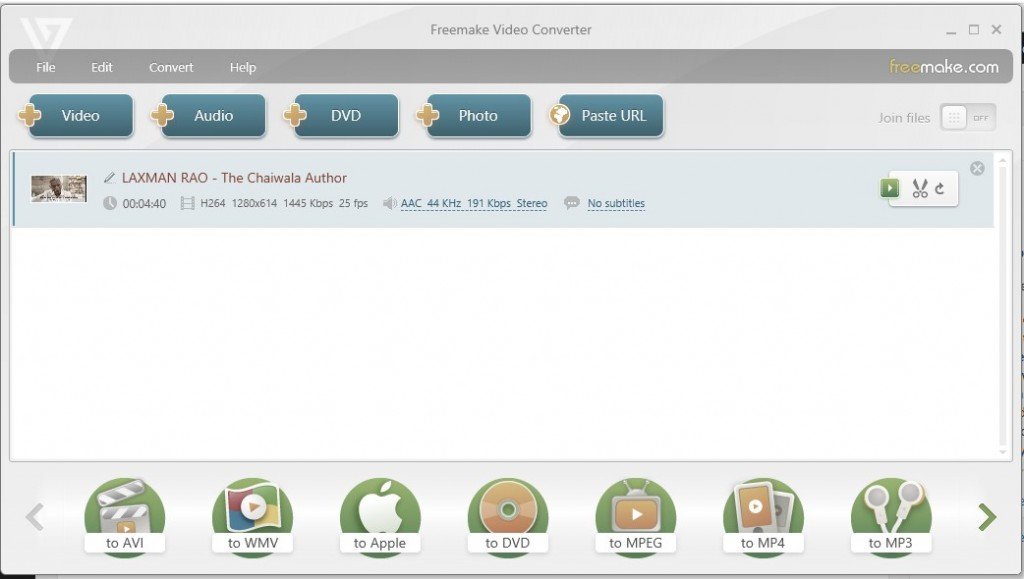Choose the to Apple output format
This screenshot has width=1024, height=579.
pos(380,517)
